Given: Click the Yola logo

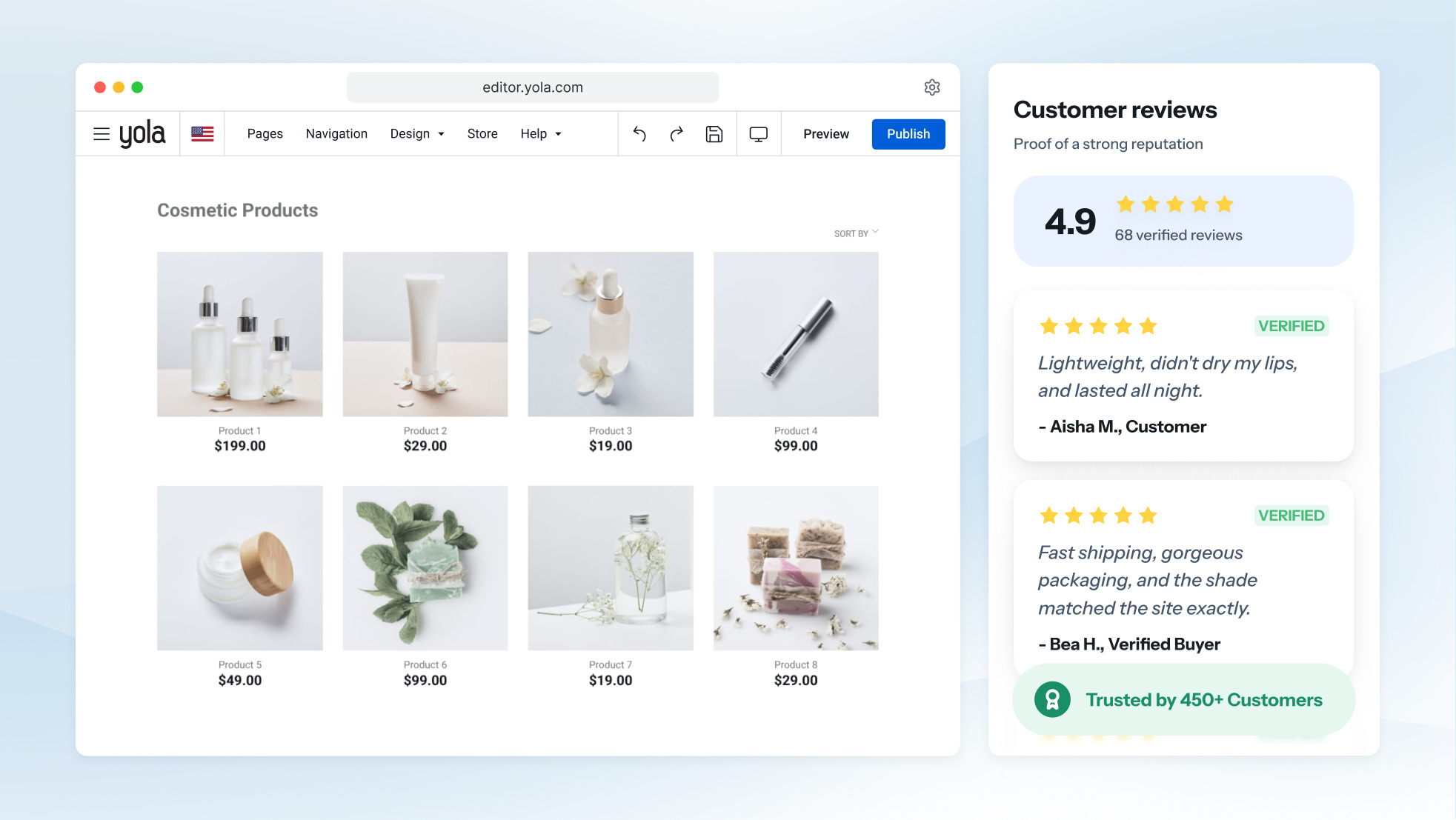Looking at the screenshot, I should [x=142, y=134].
